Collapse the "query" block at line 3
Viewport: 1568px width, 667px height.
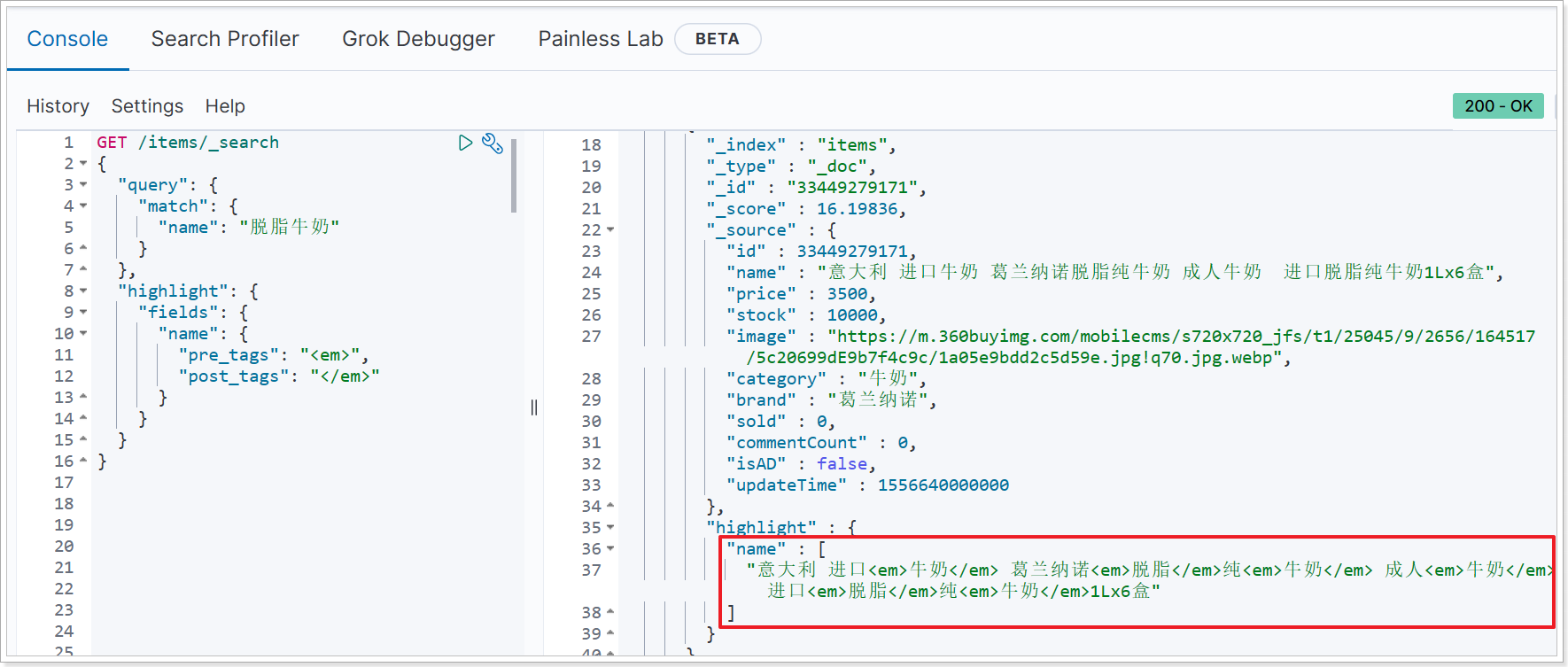point(83,185)
